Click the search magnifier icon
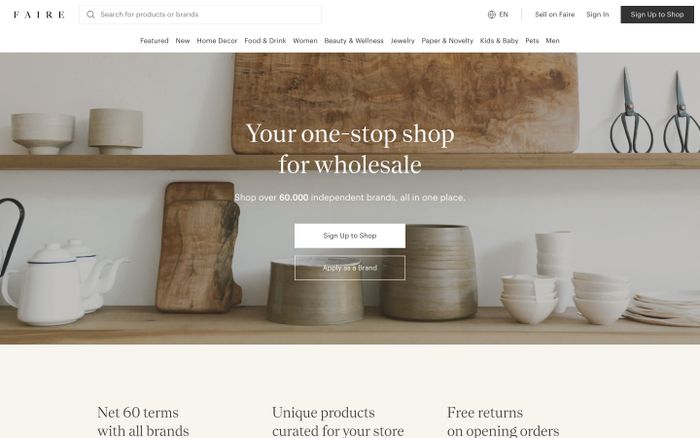700x438 pixels. [91, 15]
